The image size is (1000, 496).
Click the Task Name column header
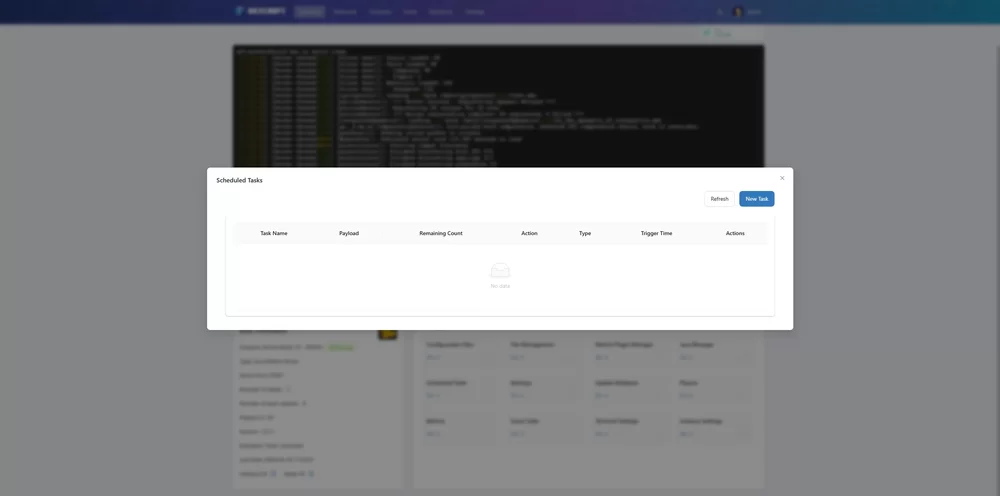tap(274, 233)
